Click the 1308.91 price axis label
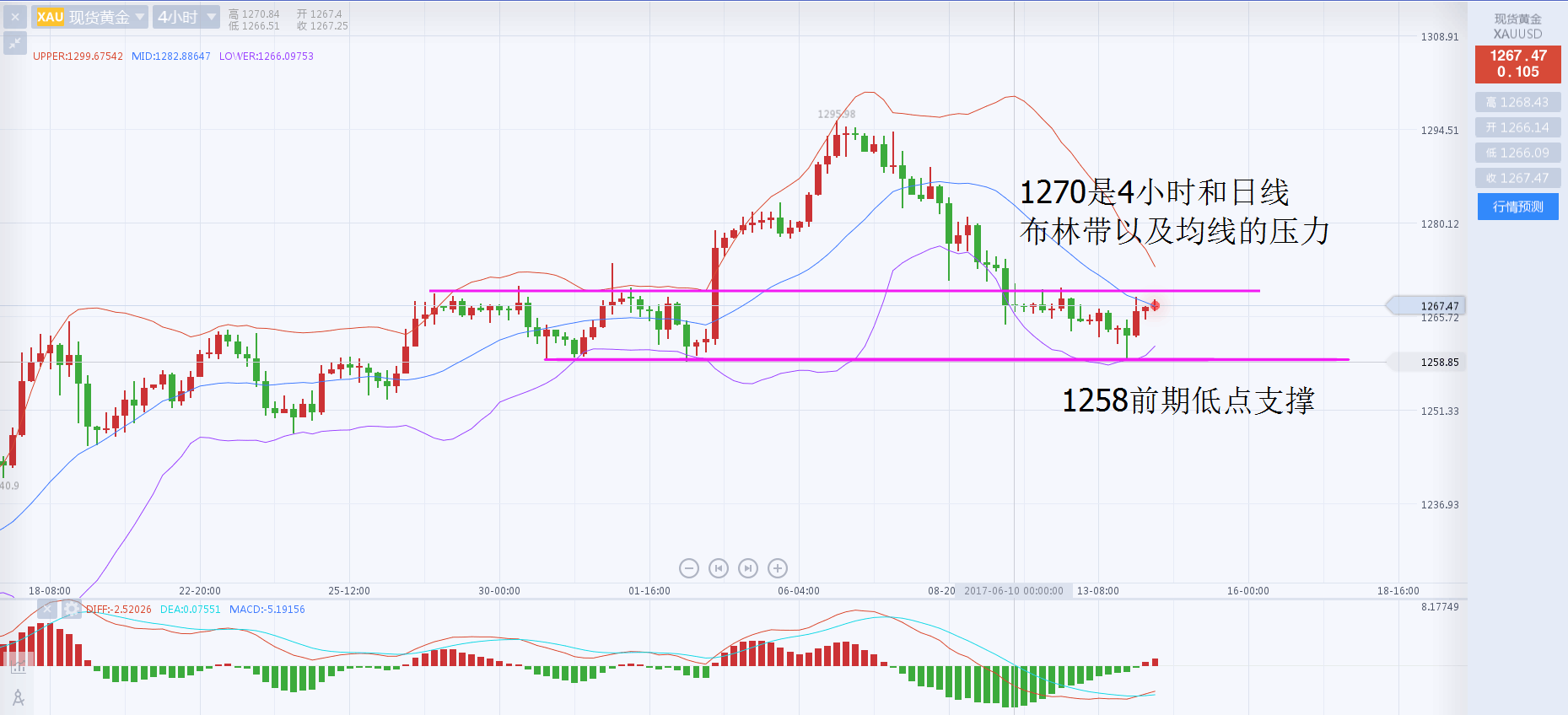This screenshot has width=1568, height=715. [x=1440, y=37]
